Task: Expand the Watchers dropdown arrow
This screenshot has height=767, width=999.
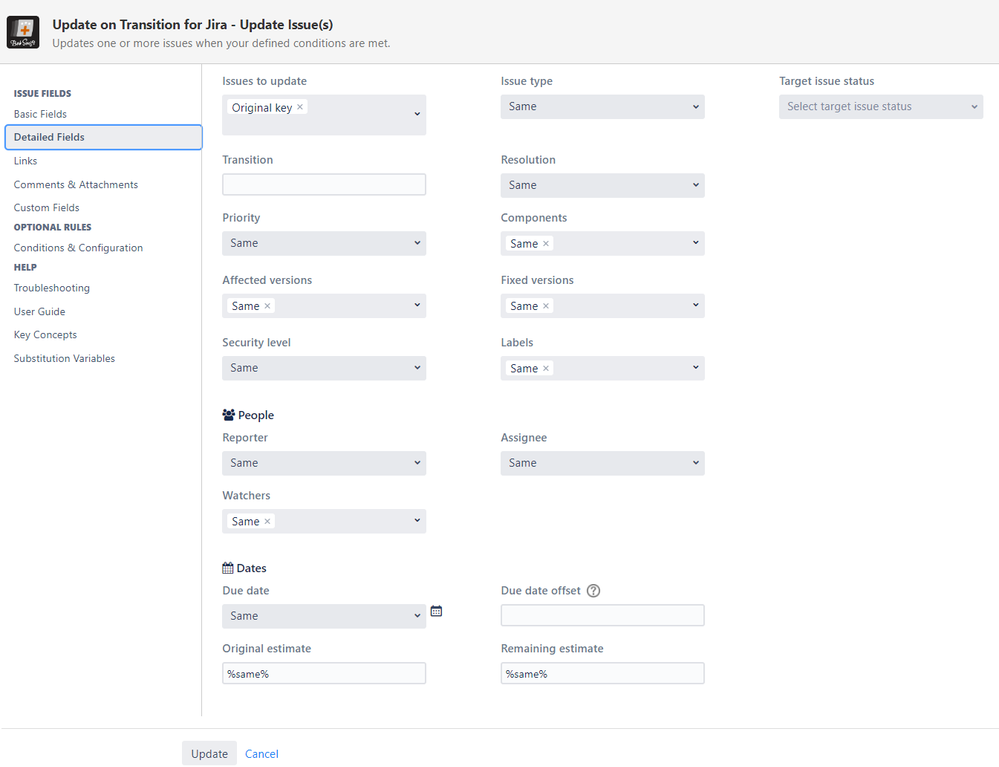Action: (x=417, y=520)
